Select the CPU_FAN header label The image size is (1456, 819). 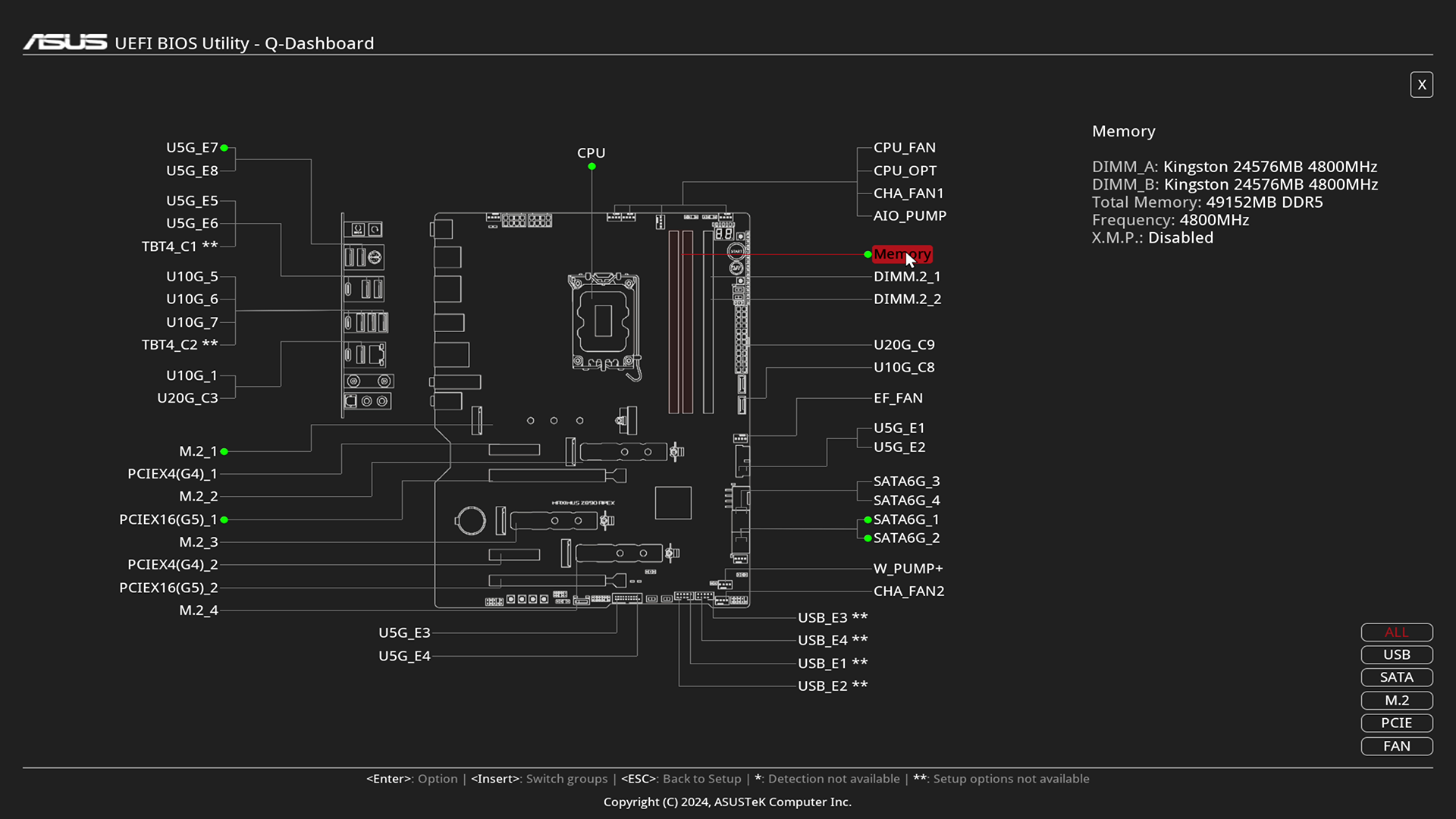click(x=904, y=148)
